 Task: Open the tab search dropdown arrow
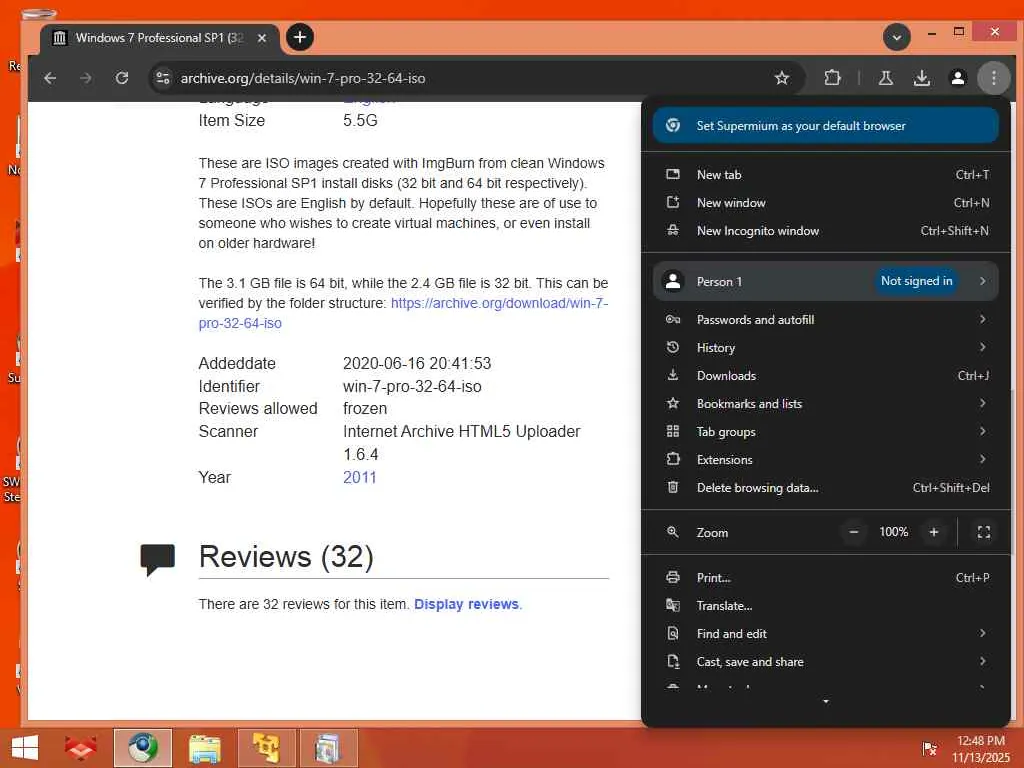(897, 37)
